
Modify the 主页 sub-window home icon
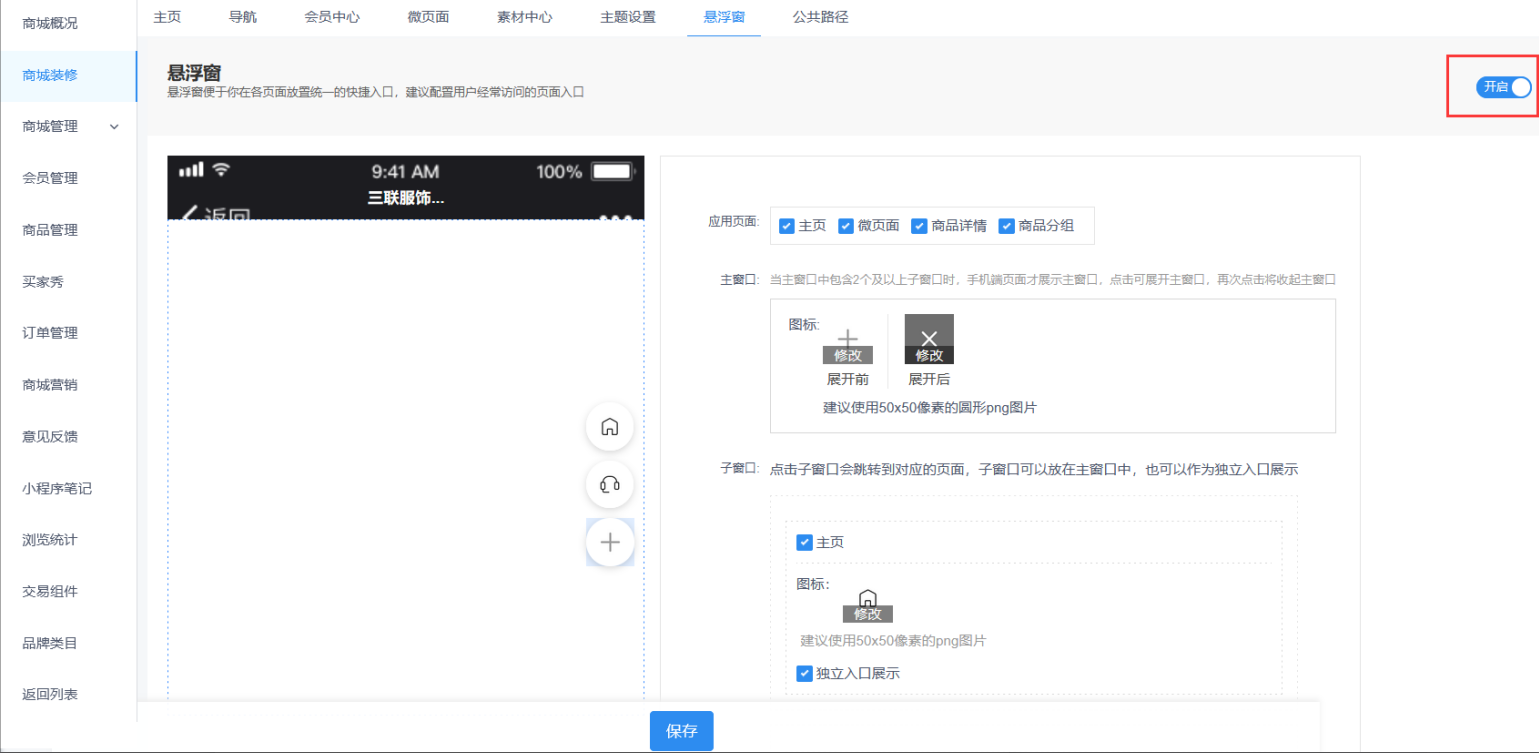coord(867,614)
